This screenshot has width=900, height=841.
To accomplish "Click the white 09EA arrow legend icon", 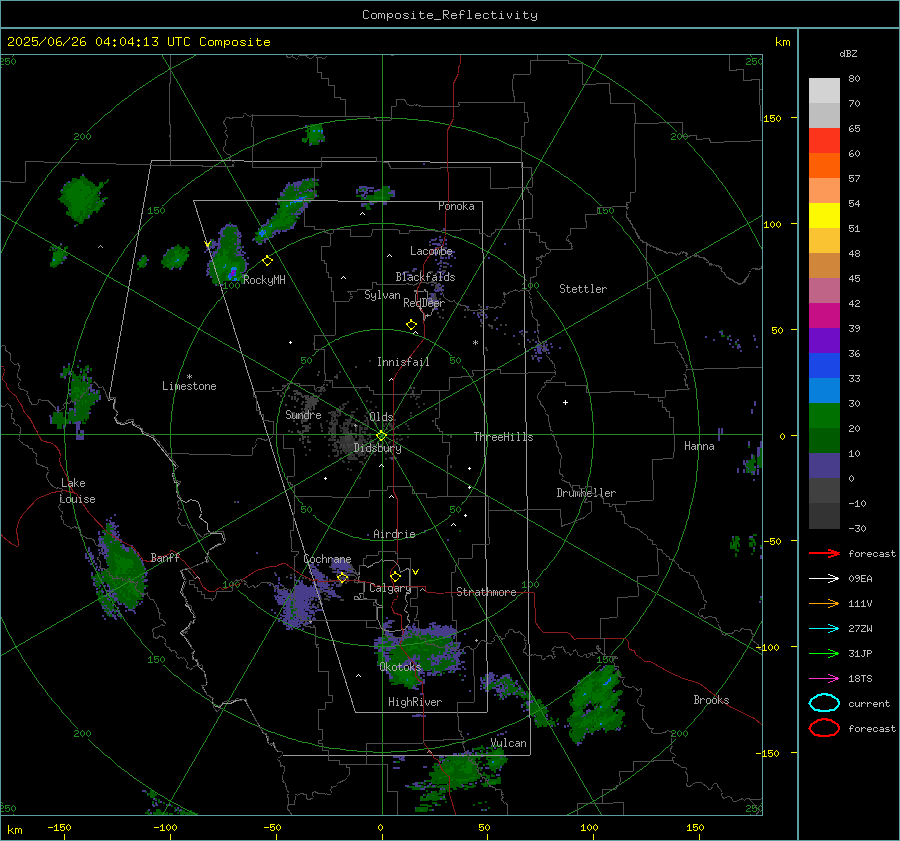I will pyautogui.click(x=824, y=579).
